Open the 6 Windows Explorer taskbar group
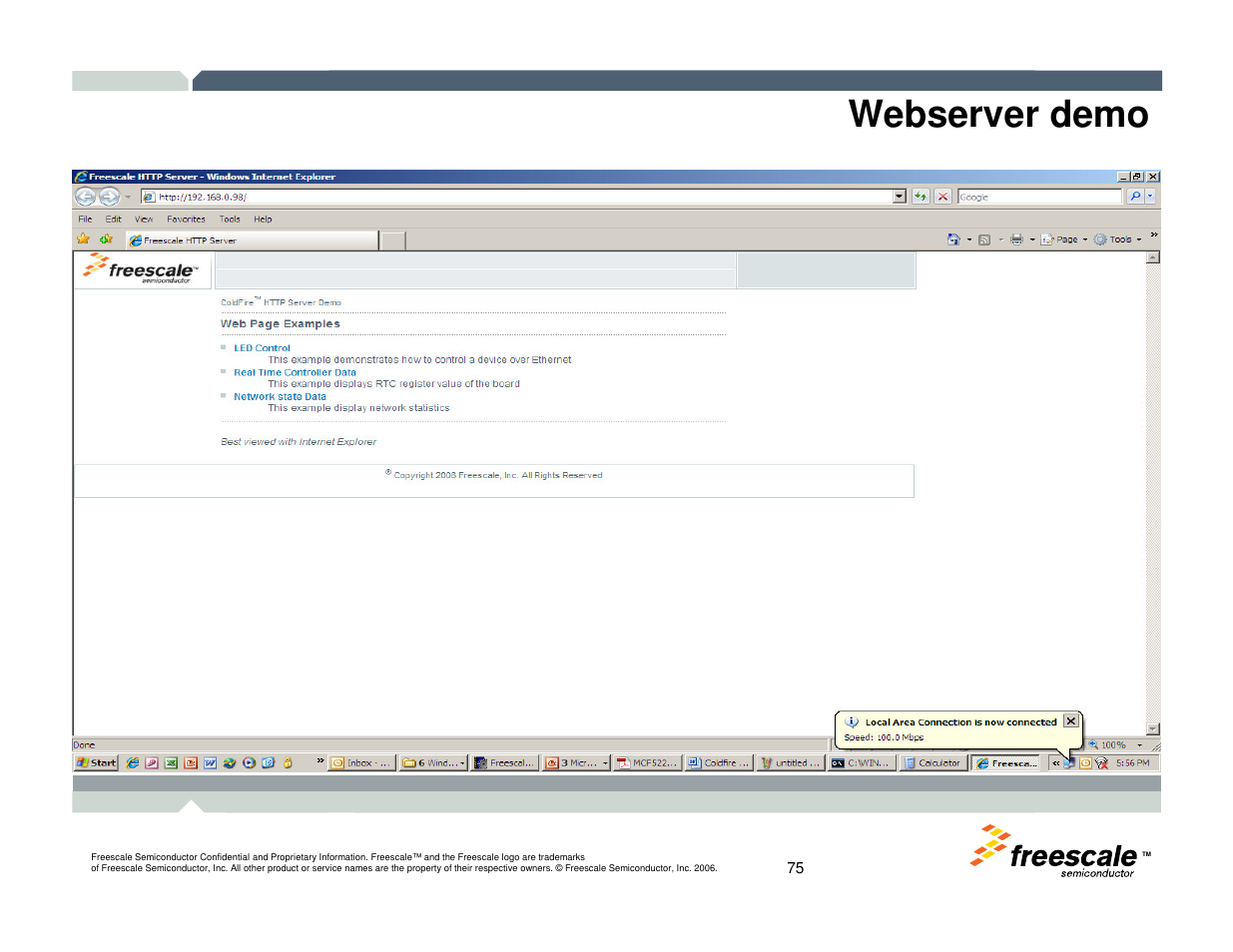Screen dimensions: 1233x952 point(433,762)
